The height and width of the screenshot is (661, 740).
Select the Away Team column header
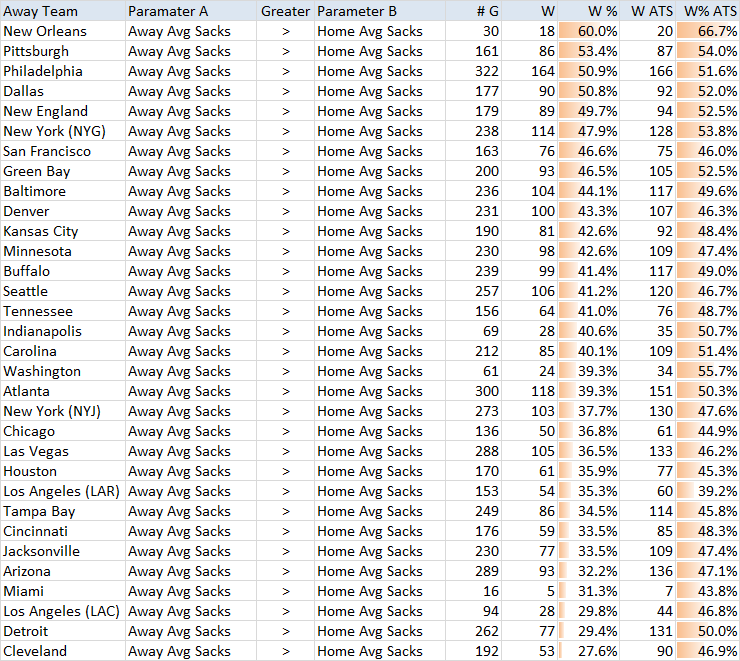(62, 10)
